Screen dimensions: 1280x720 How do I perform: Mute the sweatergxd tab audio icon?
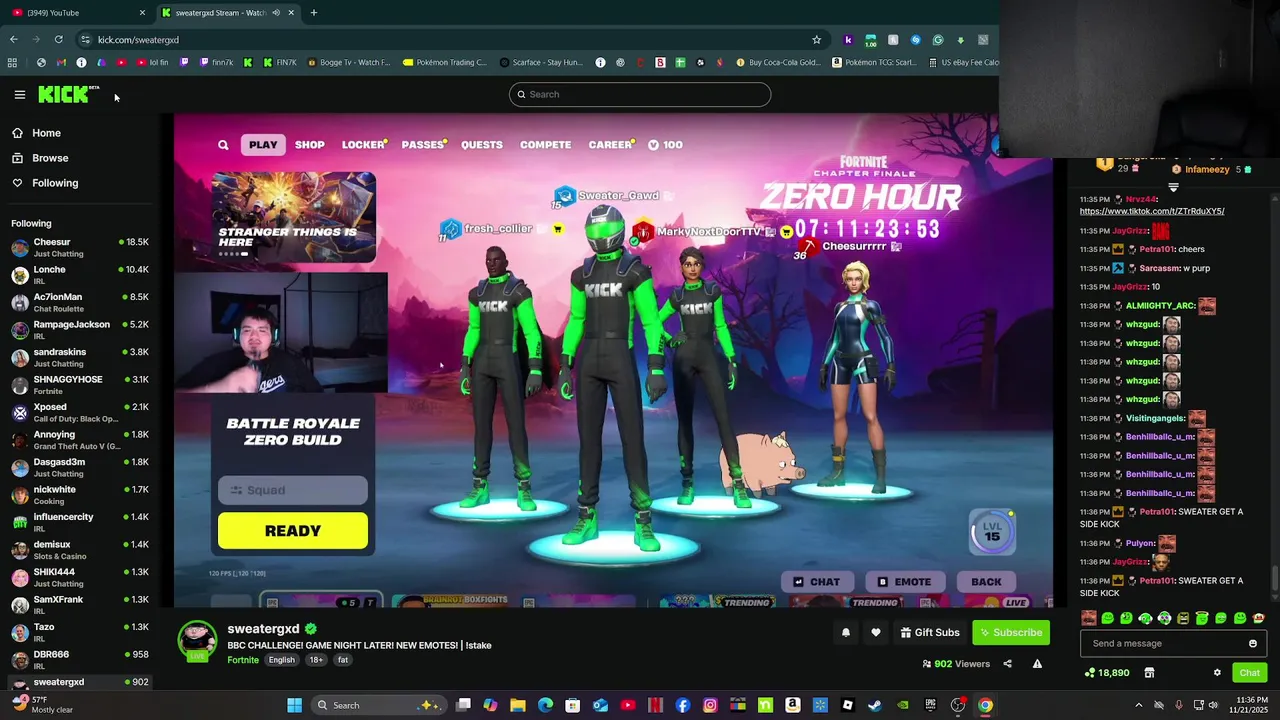[x=276, y=13]
